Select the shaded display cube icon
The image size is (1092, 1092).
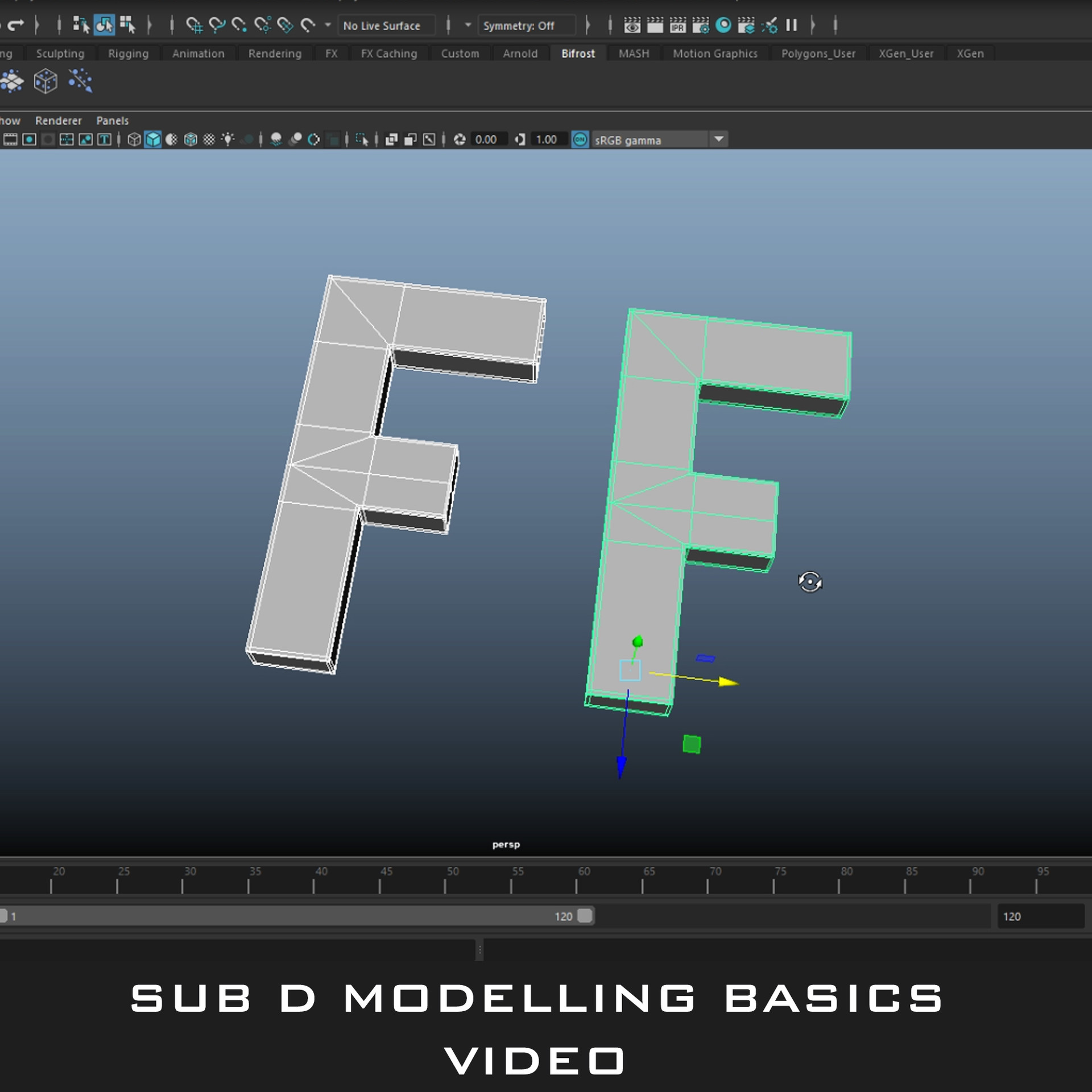tap(152, 139)
